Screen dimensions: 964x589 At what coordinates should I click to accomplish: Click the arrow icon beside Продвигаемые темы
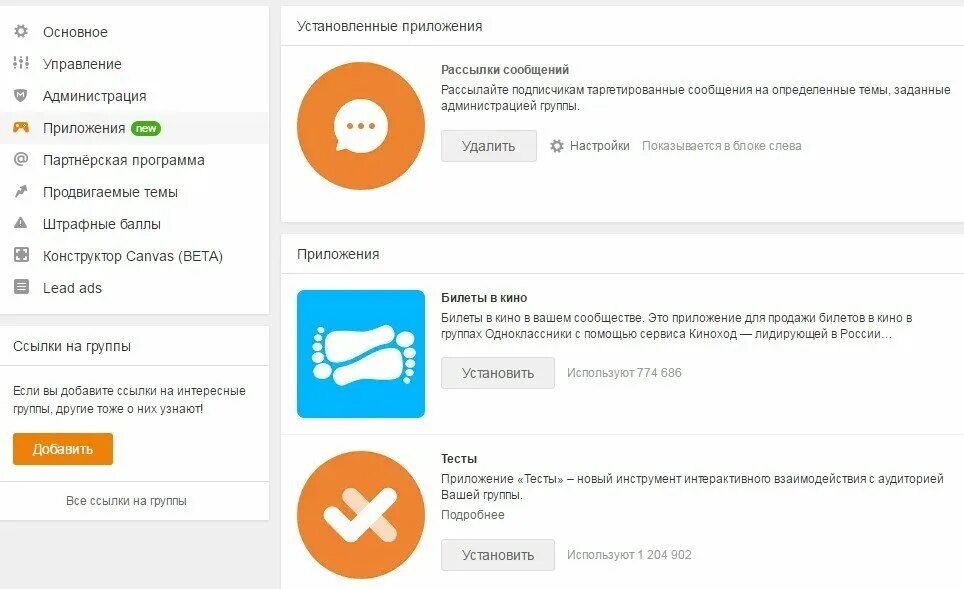21,191
